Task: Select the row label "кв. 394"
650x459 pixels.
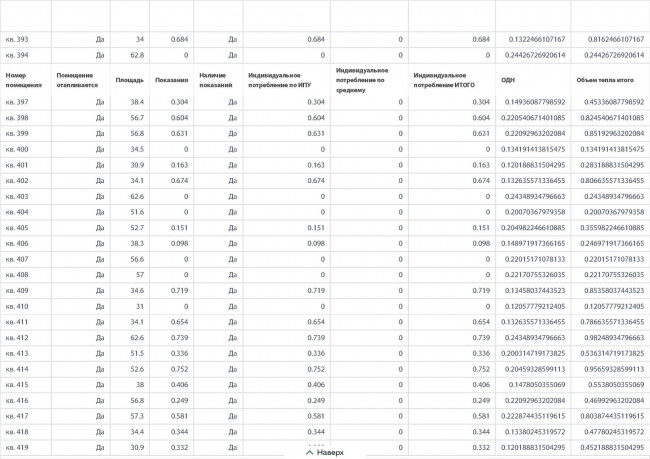Action: 17,55
